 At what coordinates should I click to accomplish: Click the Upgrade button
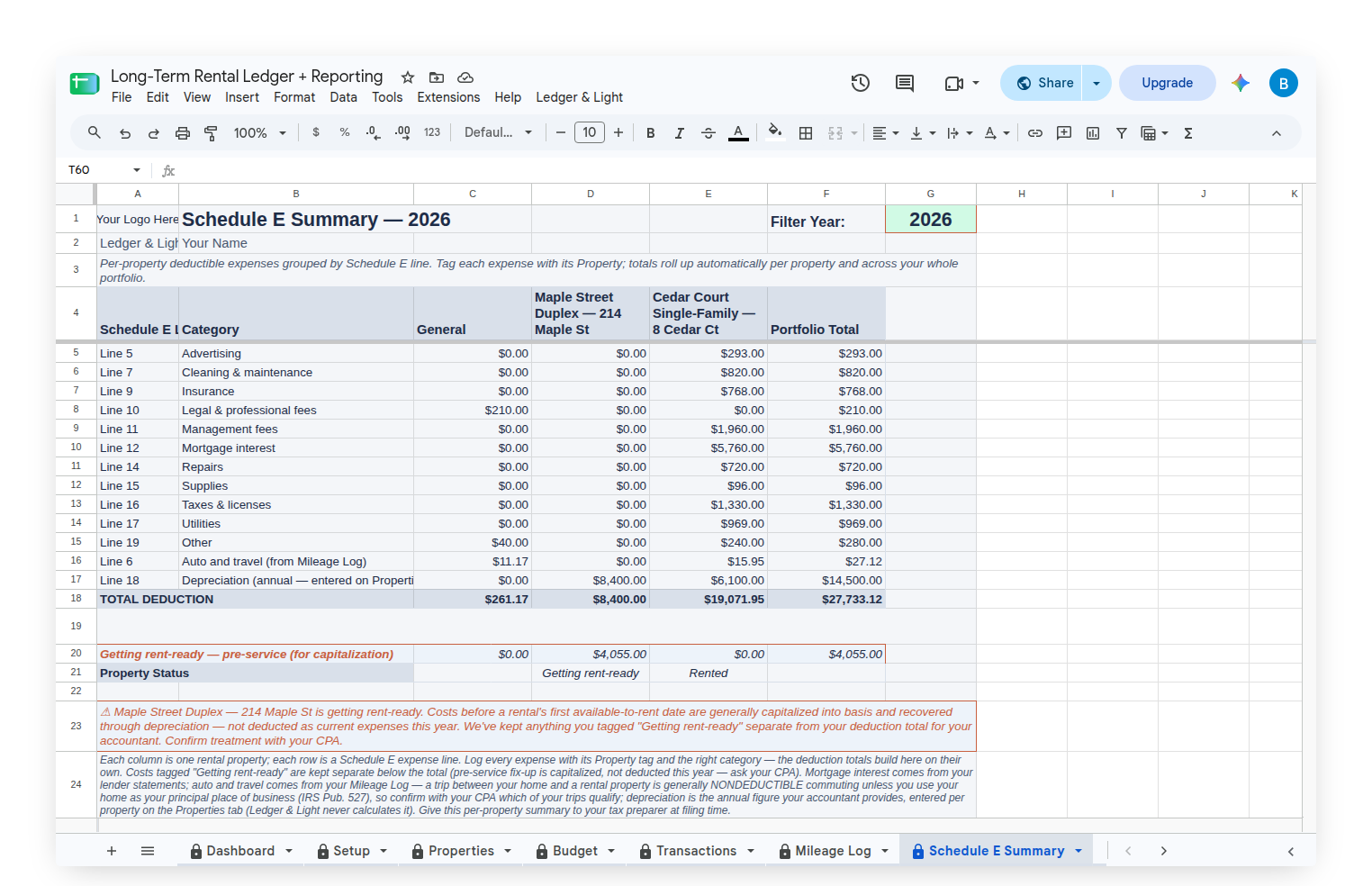pyautogui.click(x=1168, y=83)
